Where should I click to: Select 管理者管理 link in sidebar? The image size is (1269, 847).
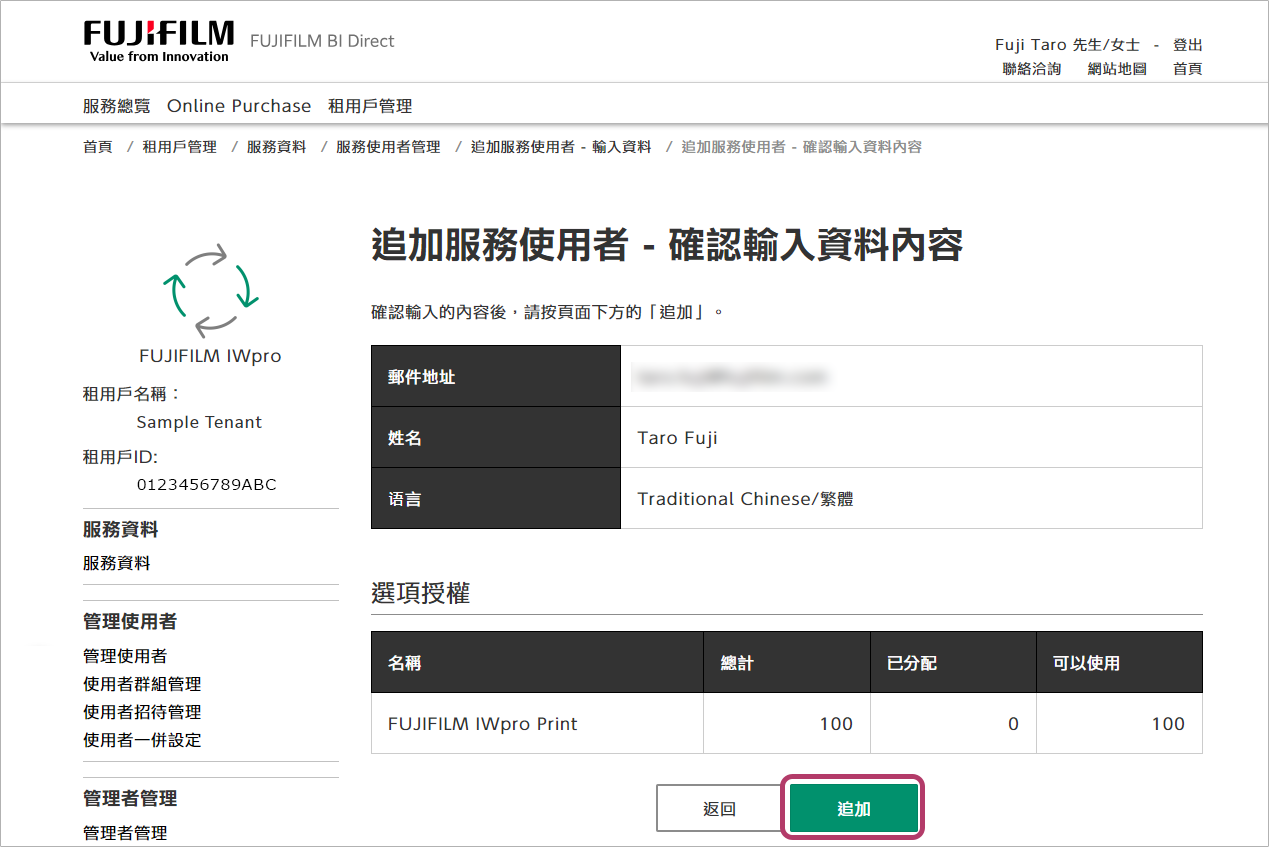click(x=124, y=832)
